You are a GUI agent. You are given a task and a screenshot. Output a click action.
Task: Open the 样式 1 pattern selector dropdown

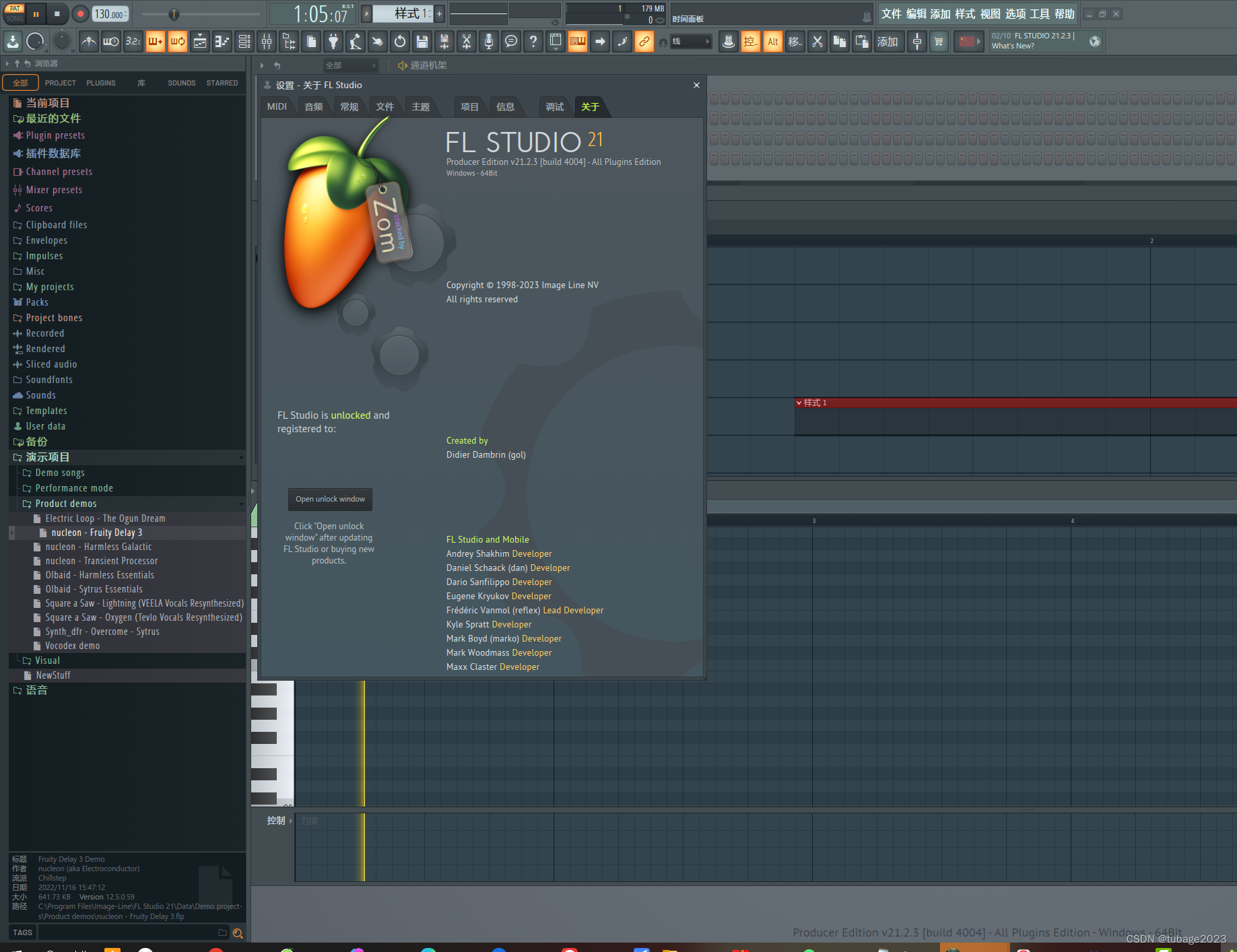[x=403, y=13]
